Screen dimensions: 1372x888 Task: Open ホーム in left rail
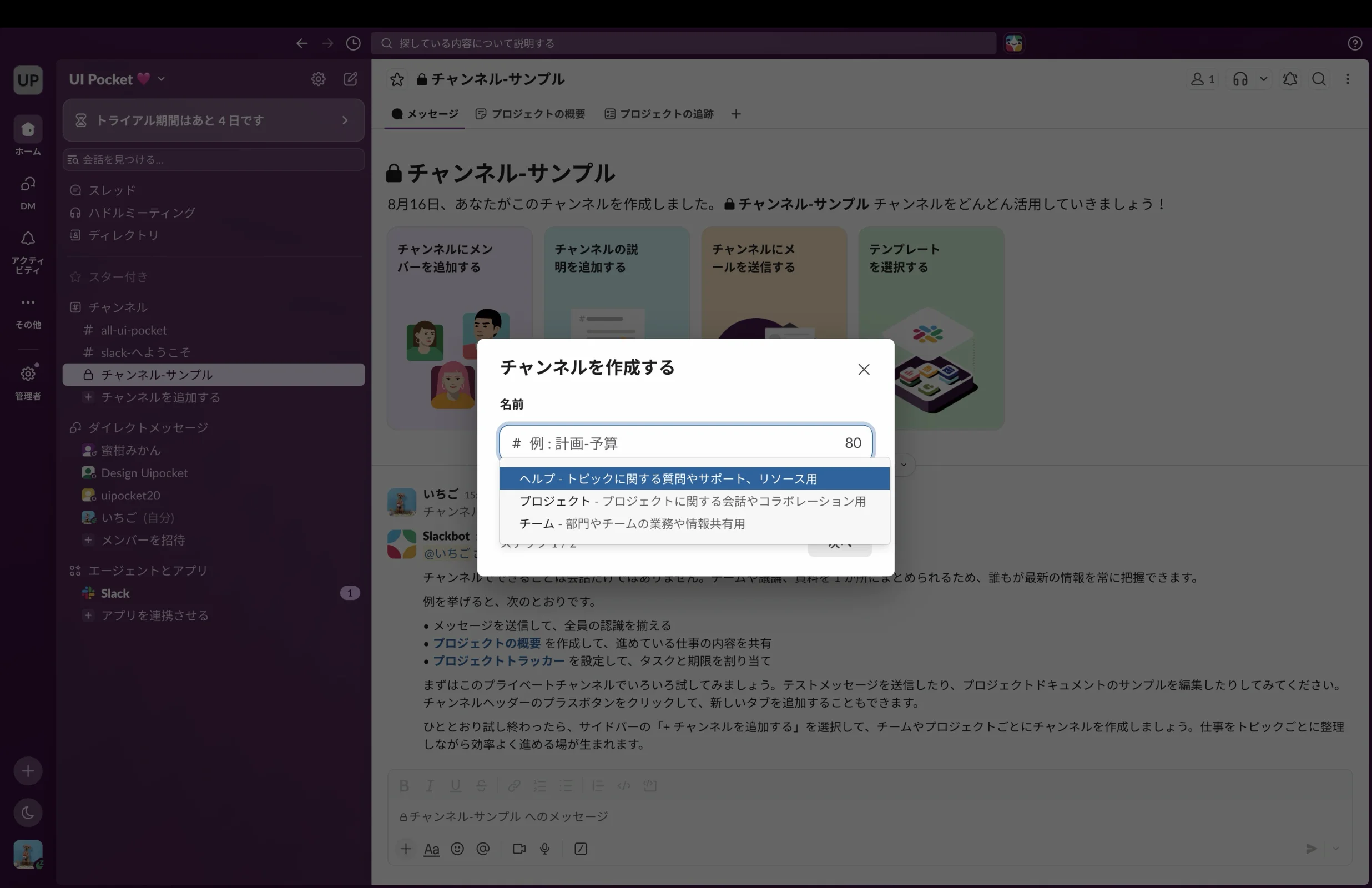(x=28, y=135)
